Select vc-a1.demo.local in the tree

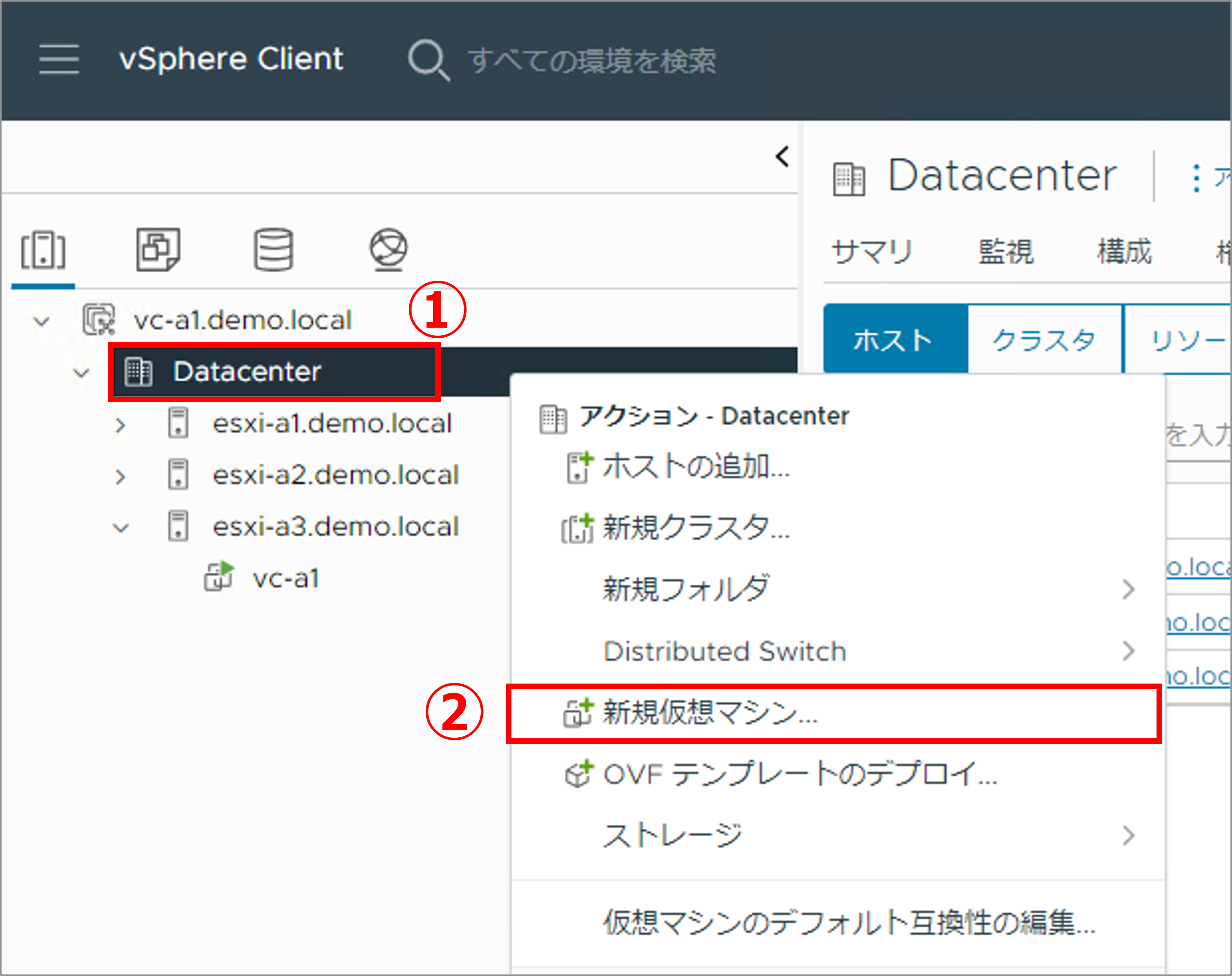[242, 320]
